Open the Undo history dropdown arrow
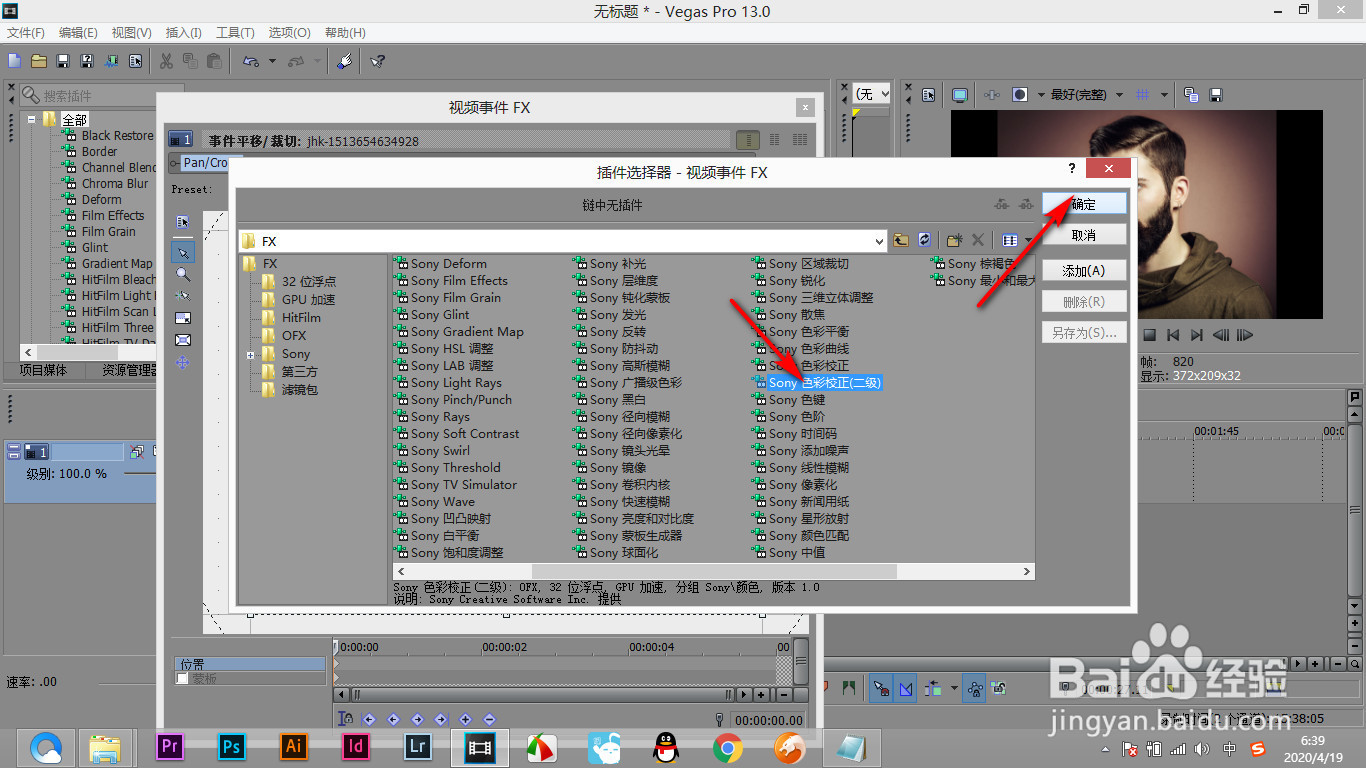 tap(272, 61)
